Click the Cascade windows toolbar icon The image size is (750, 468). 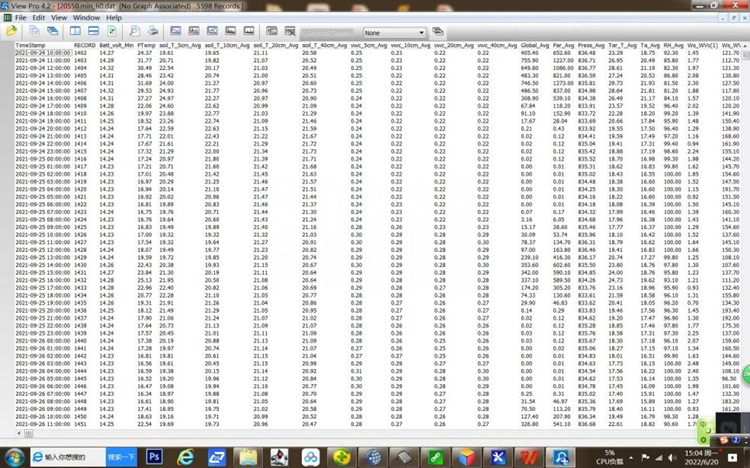tap(51, 31)
